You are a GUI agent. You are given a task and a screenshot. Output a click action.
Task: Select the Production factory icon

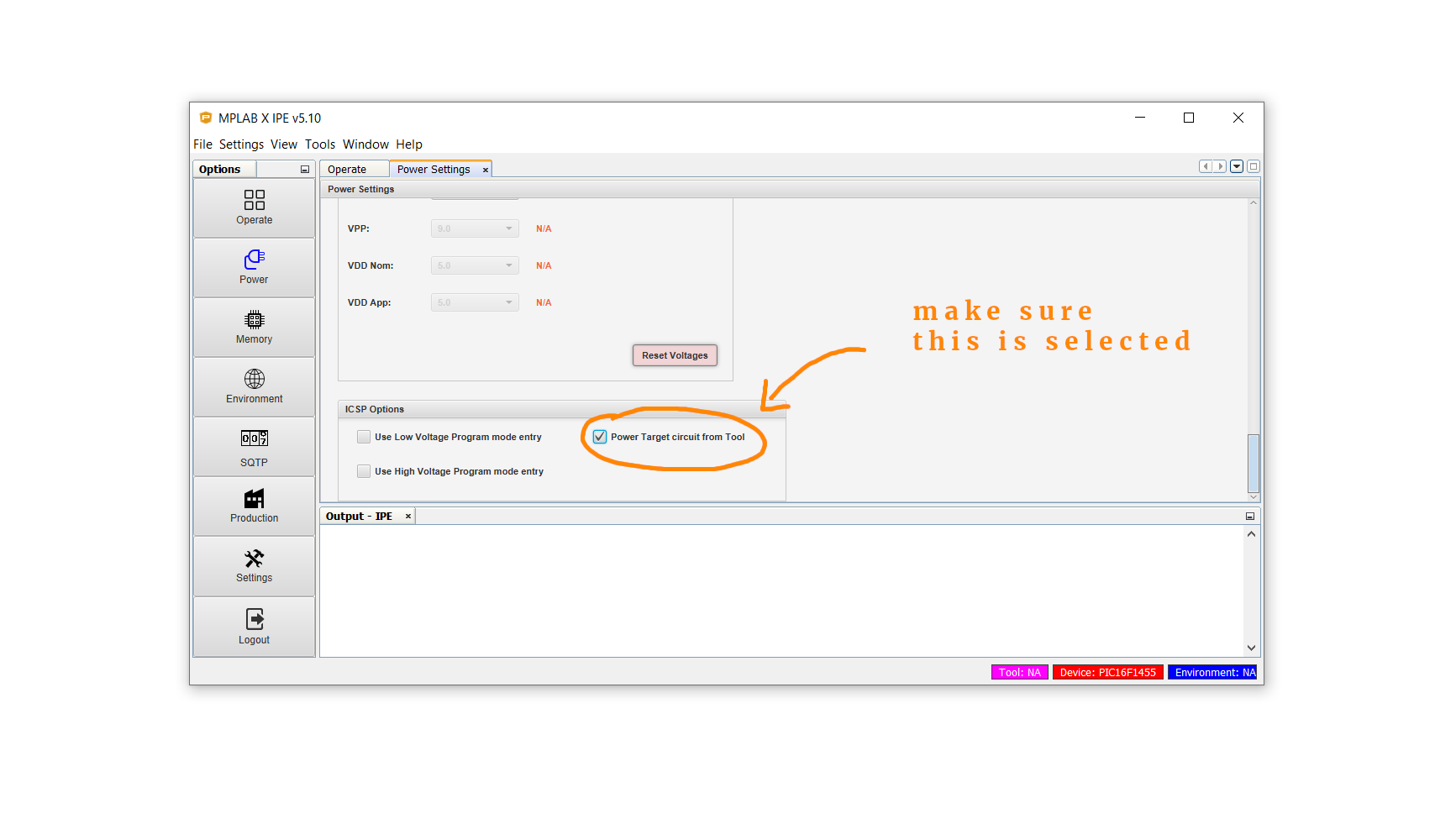(254, 499)
